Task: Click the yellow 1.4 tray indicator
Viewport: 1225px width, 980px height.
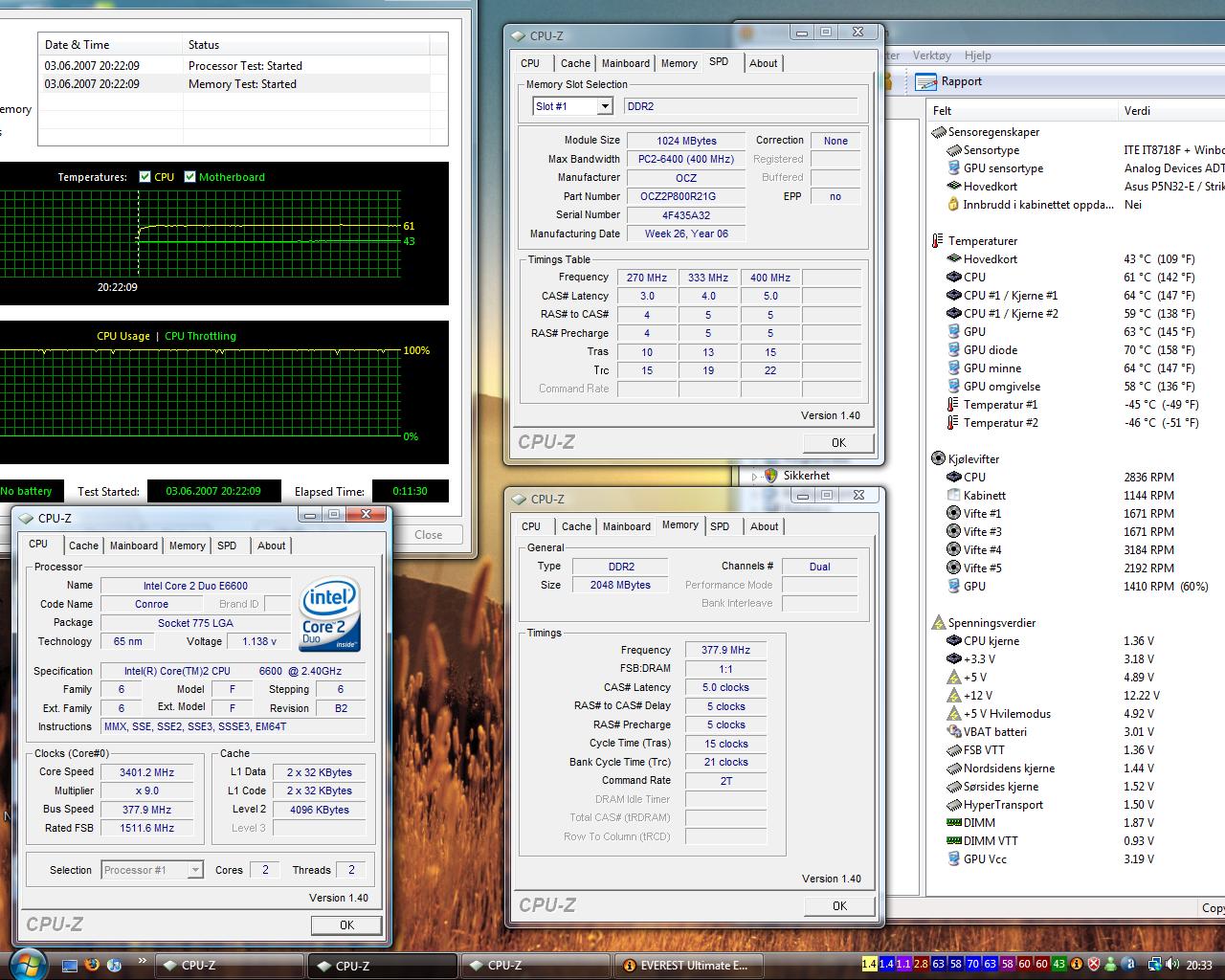Action: tap(869, 965)
